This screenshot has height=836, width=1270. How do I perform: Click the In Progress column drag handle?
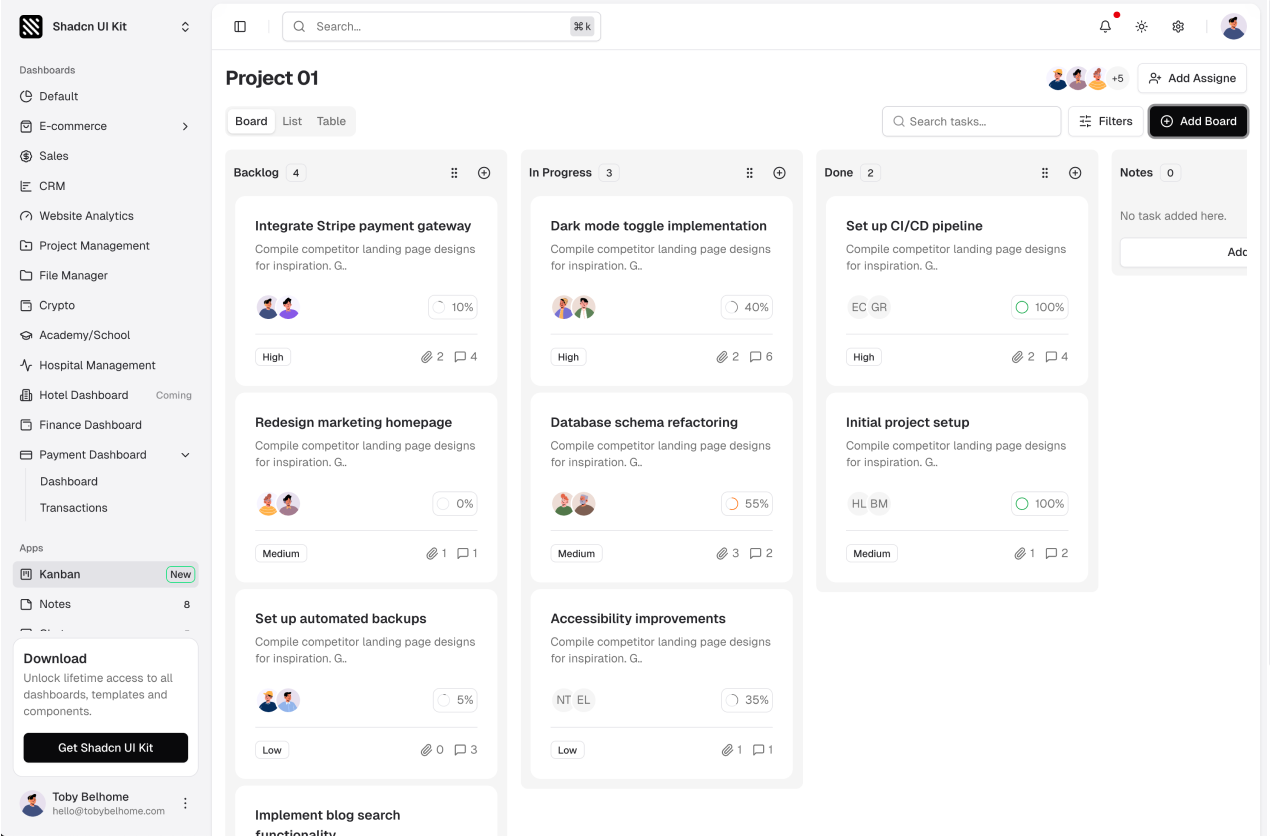(749, 173)
